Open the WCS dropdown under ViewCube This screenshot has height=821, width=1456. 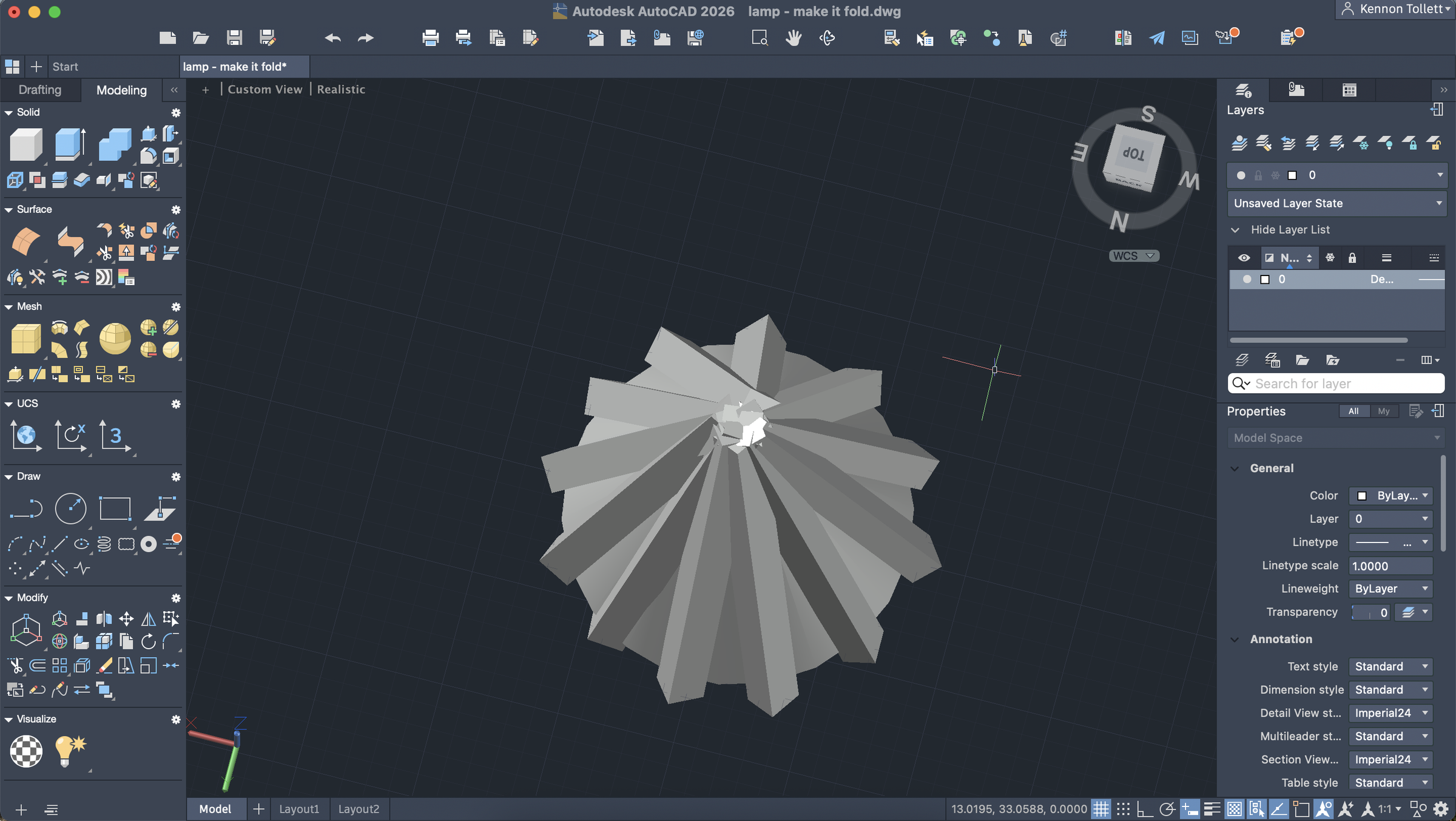click(1134, 256)
